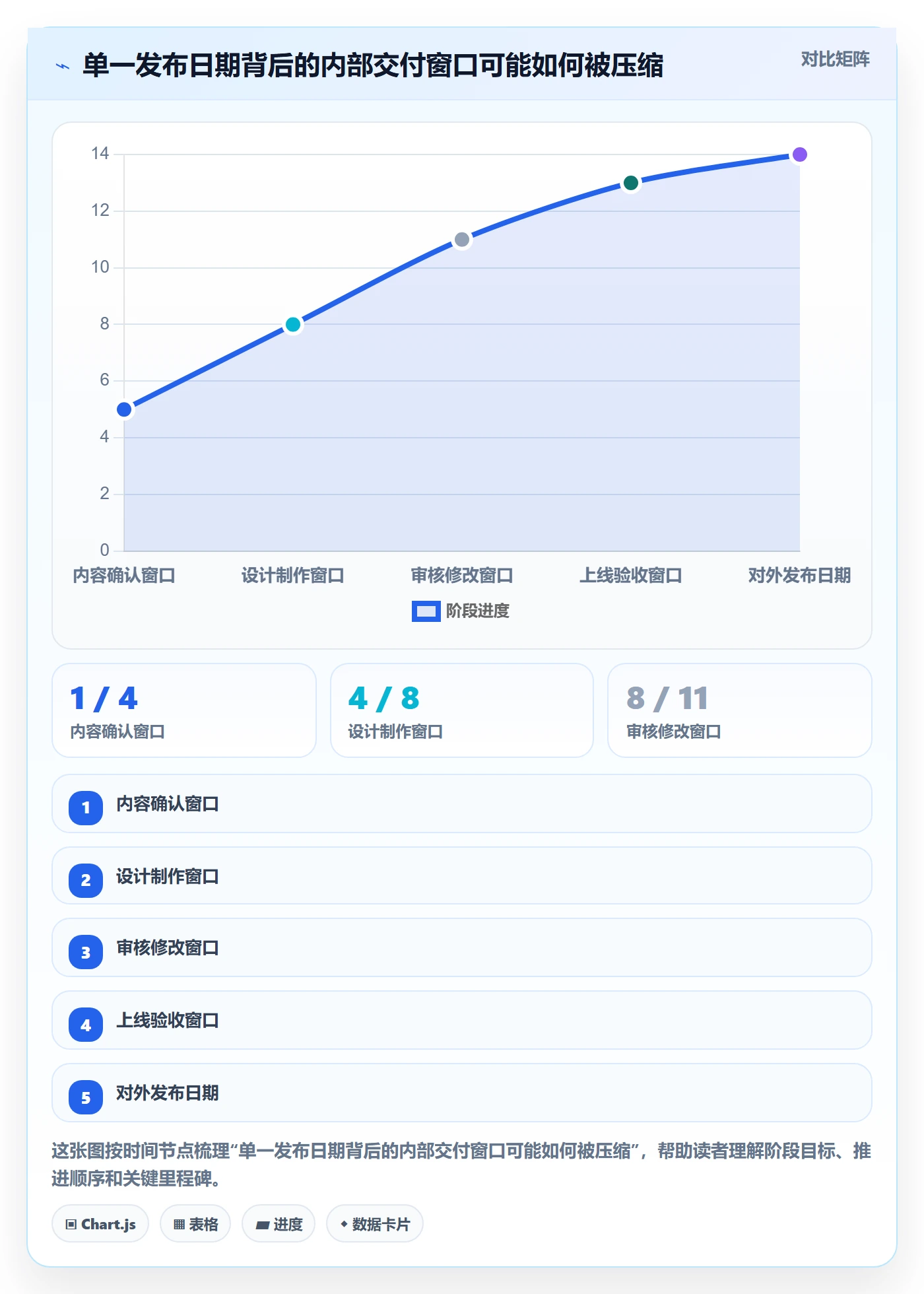Click the 对外发布日期 x-axis label
The image size is (924, 1294).
point(800,575)
